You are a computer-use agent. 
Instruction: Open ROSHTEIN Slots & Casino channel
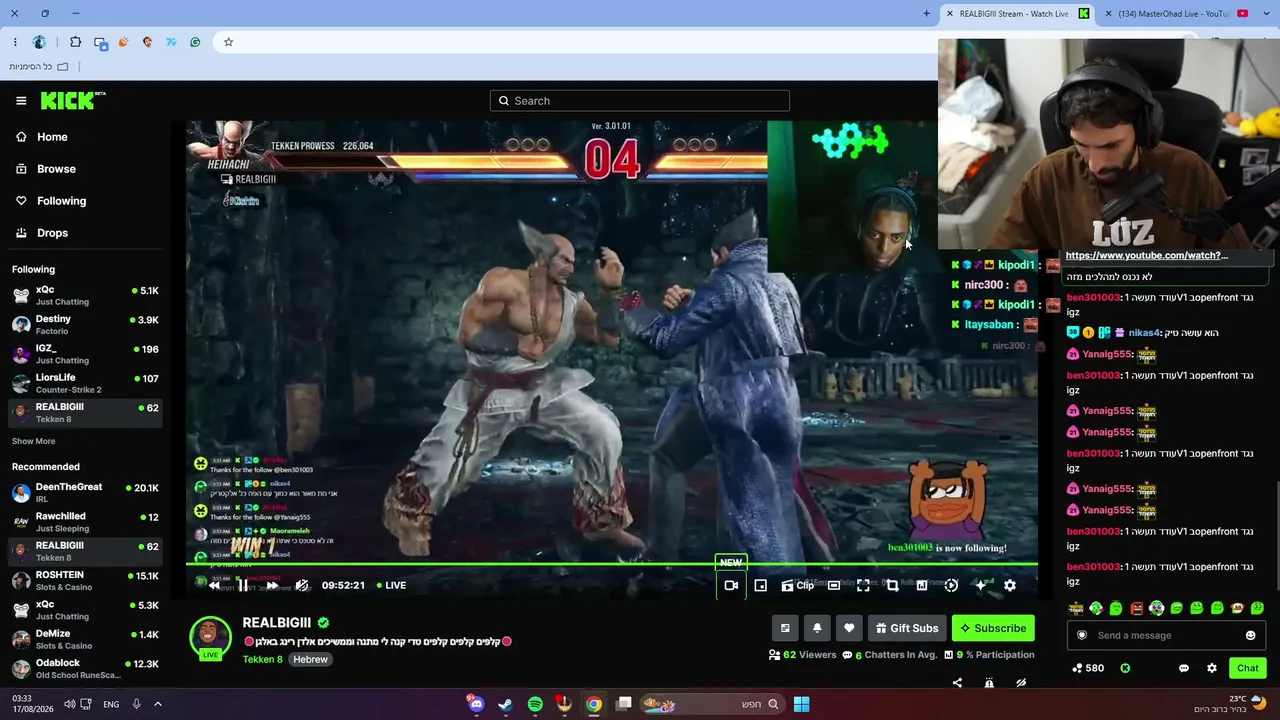coord(85,580)
